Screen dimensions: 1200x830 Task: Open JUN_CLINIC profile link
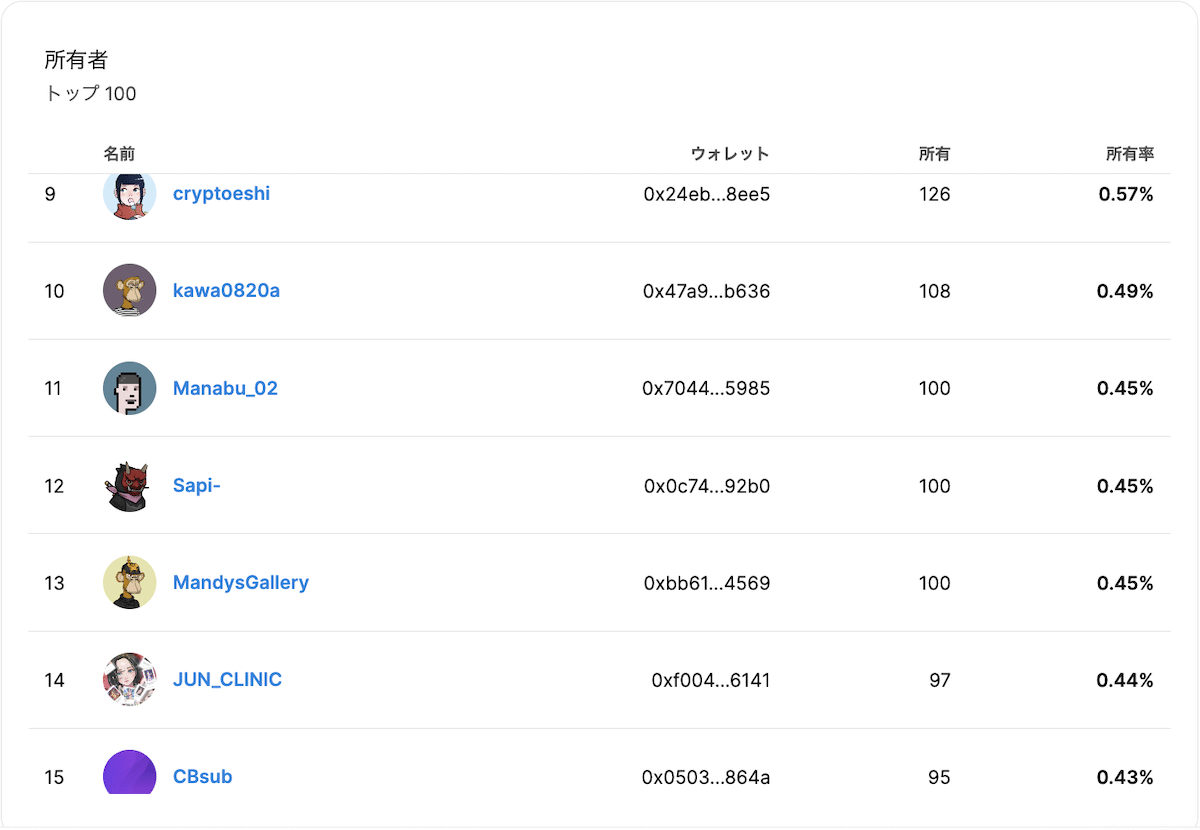click(x=227, y=680)
